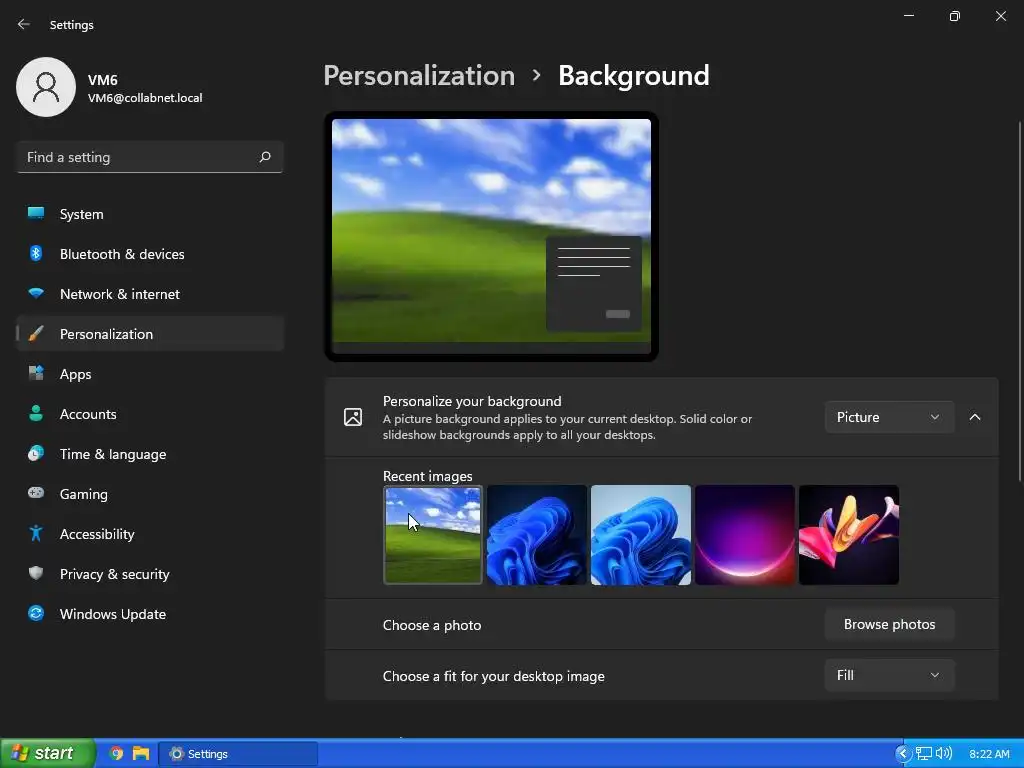Select the colorful flower wallpaper thumbnail
Viewport: 1024px width, 768px height.
pos(849,535)
